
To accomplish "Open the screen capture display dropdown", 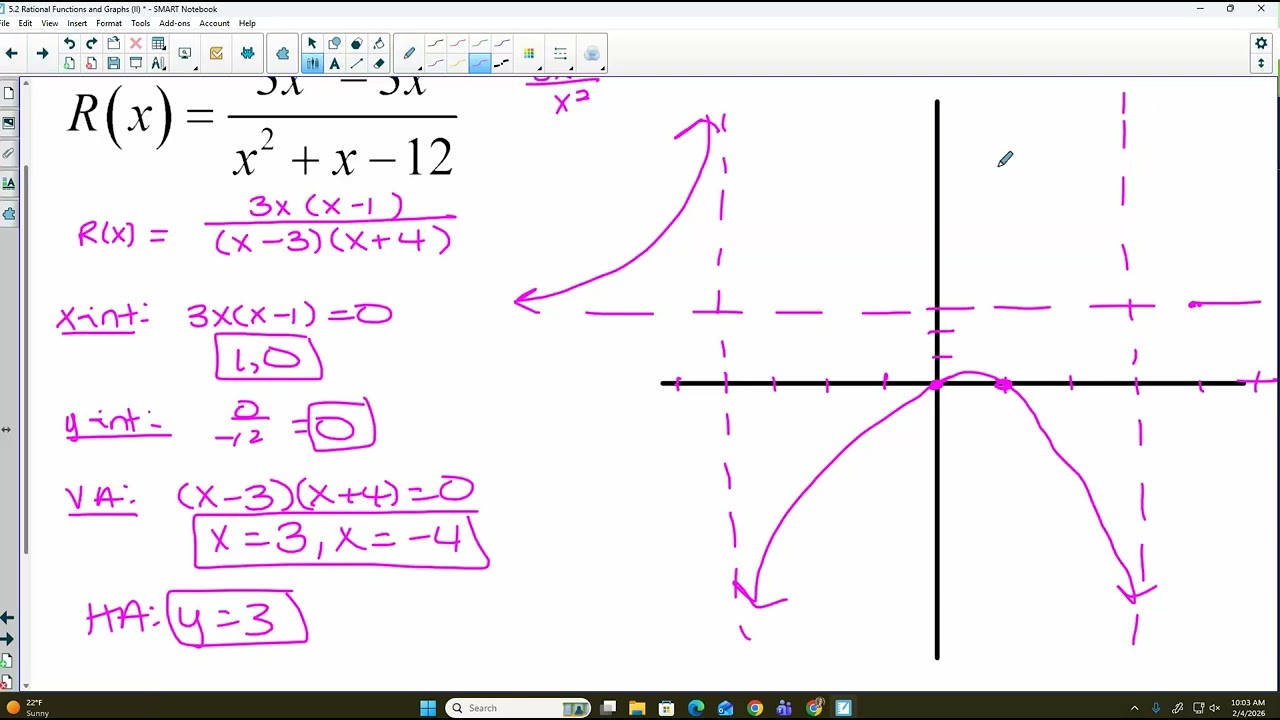I will 185,53.
